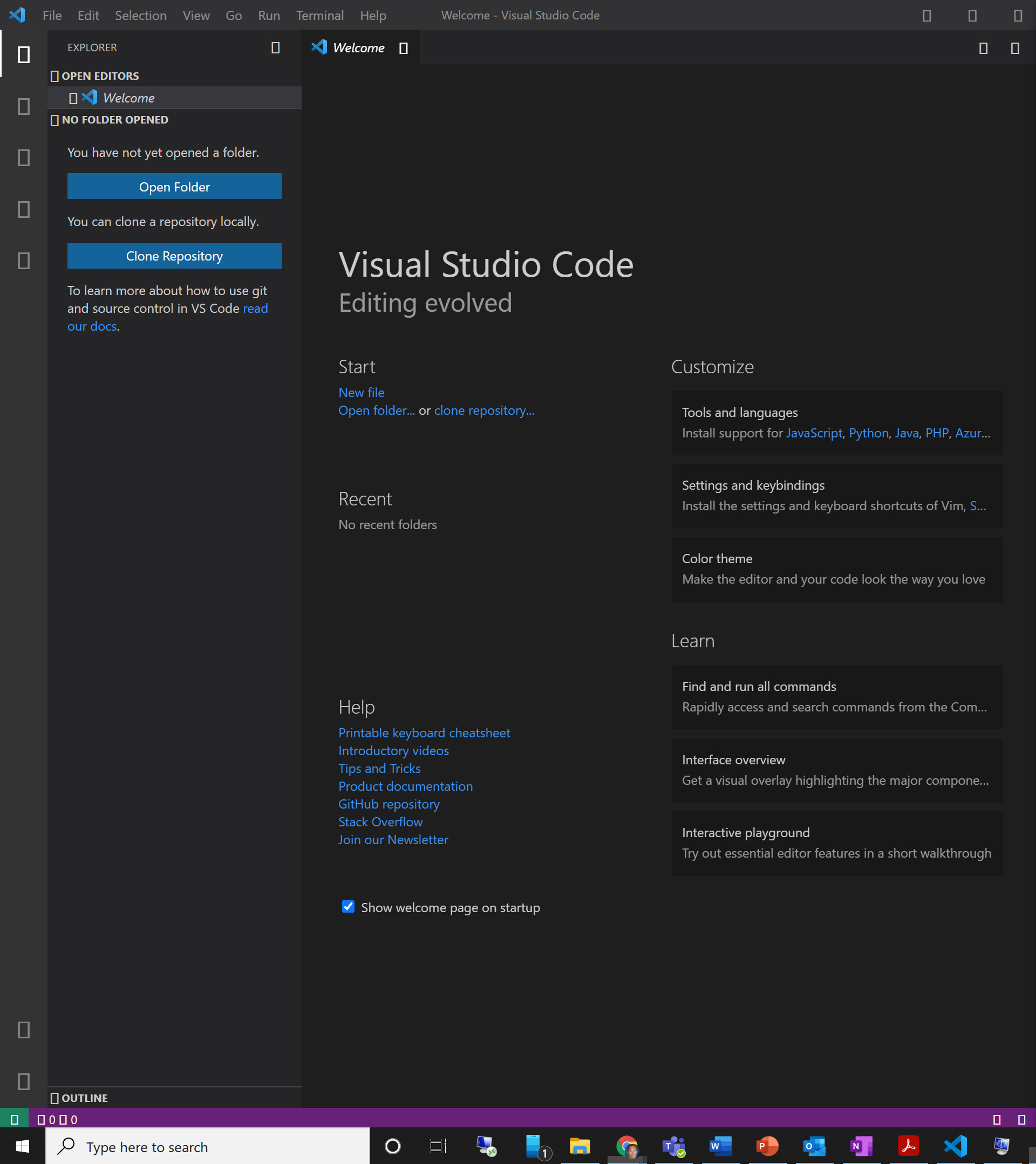1036x1164 pixels.
Task: Show errors and warnings in status bar
Action: click(x=57, y=1120)
